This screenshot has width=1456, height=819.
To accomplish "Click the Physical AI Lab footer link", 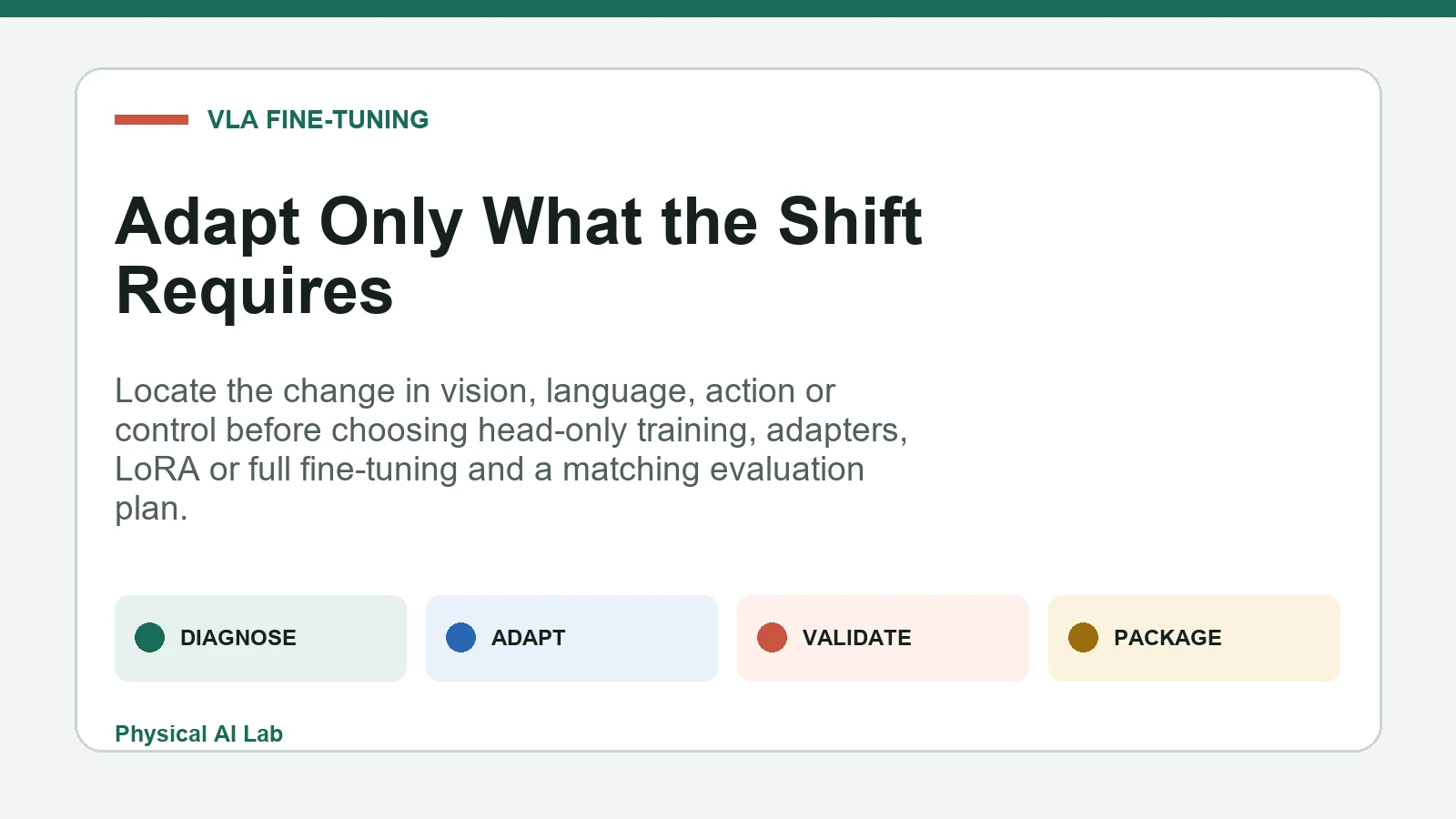I will pyautogui.click(x=198, y=733).
